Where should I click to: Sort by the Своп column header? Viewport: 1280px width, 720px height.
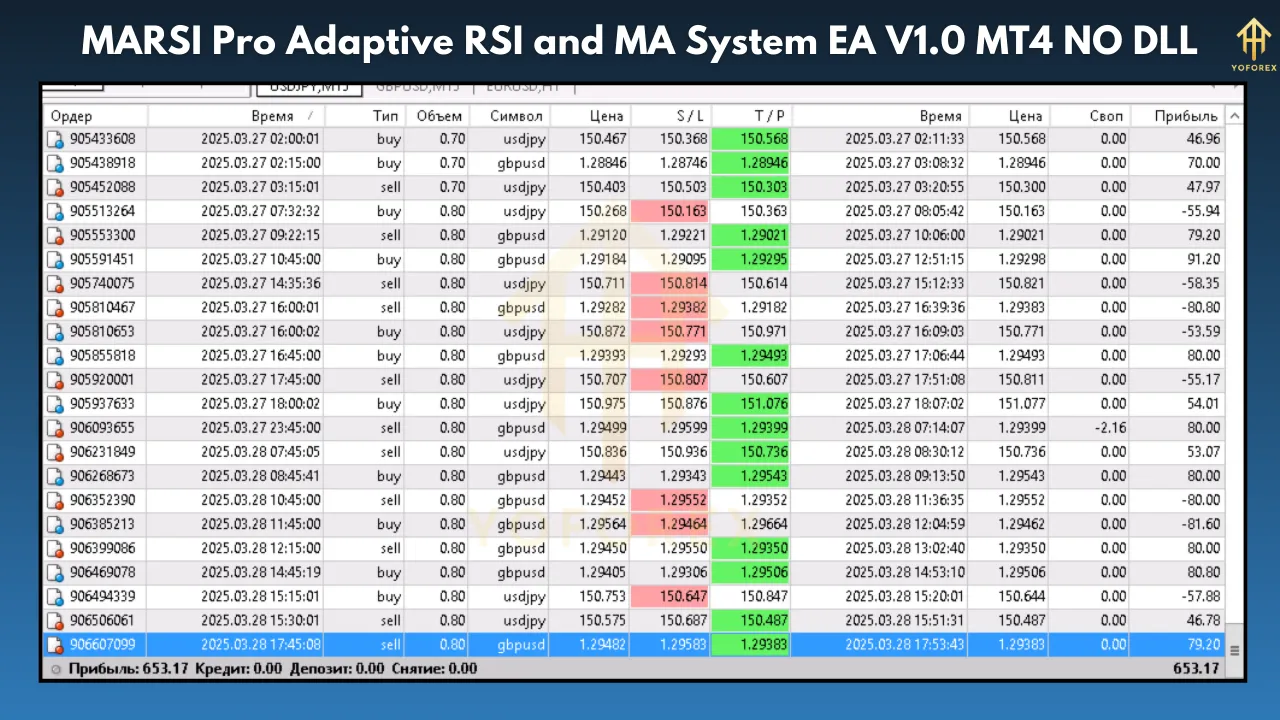[x=1090, y=116]
